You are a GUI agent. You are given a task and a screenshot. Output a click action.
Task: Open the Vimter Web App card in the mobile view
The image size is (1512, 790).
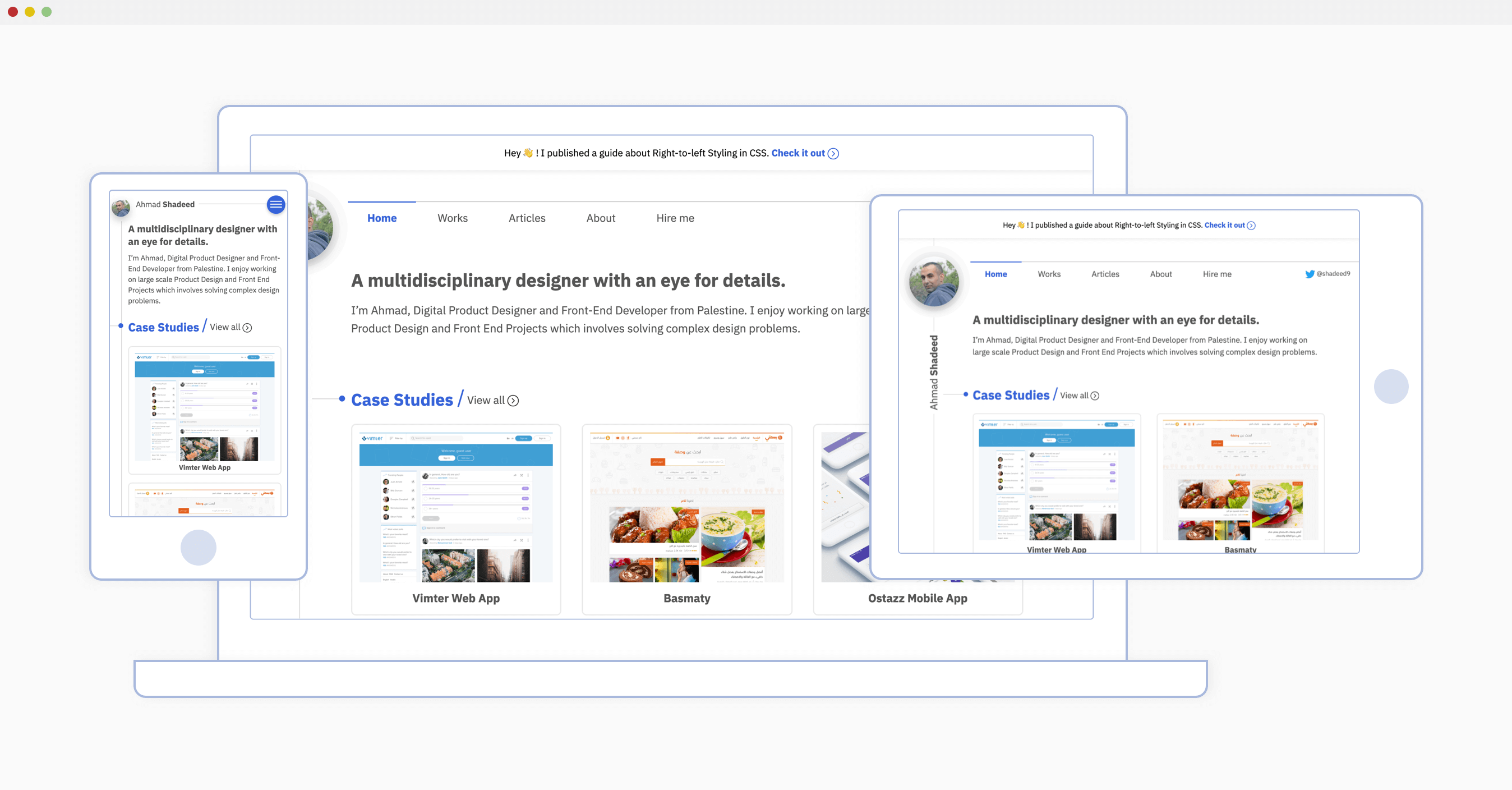point(204,410)
